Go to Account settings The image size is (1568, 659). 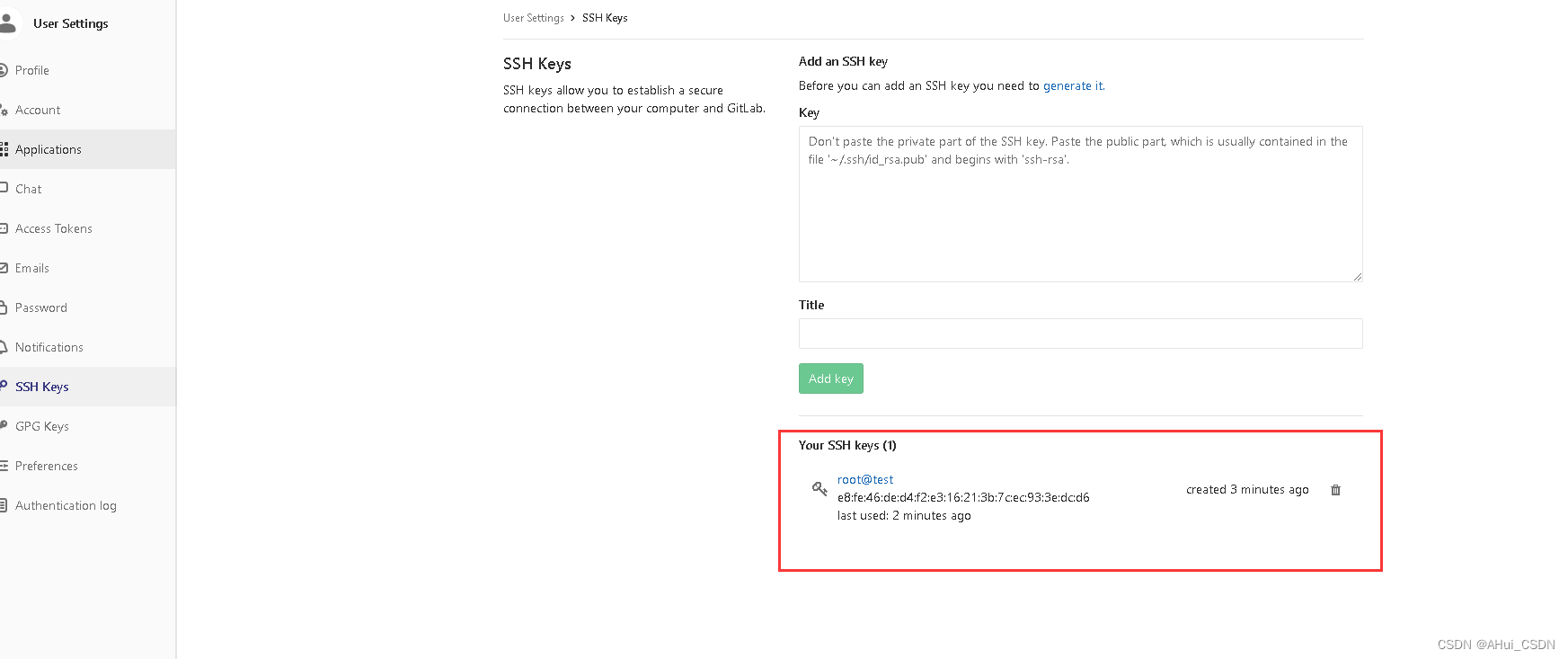coord(38,110)
